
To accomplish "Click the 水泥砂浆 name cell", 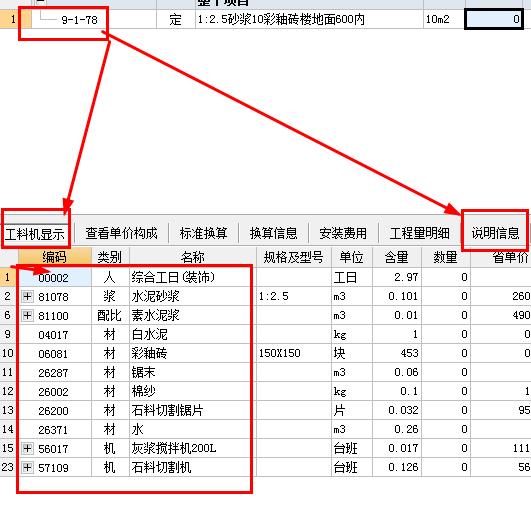I will point(192,297).
